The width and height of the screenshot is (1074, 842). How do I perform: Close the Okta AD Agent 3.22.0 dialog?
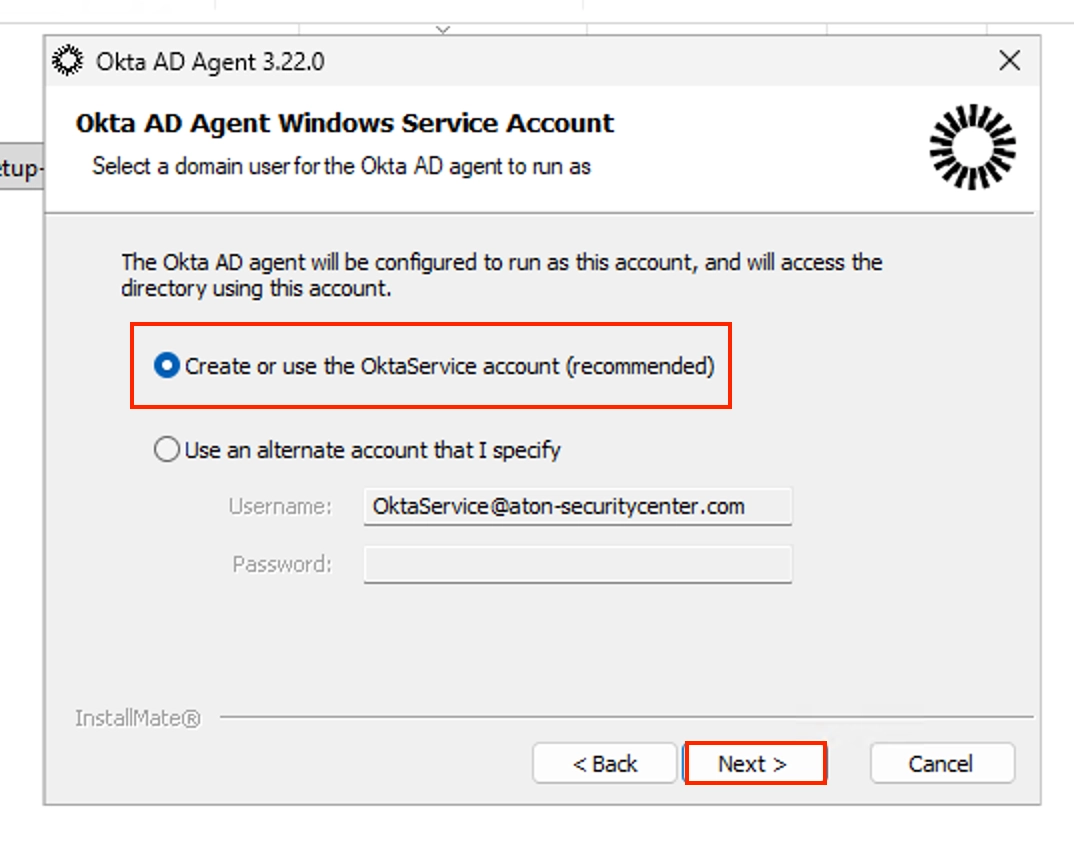click(1010, 60)
